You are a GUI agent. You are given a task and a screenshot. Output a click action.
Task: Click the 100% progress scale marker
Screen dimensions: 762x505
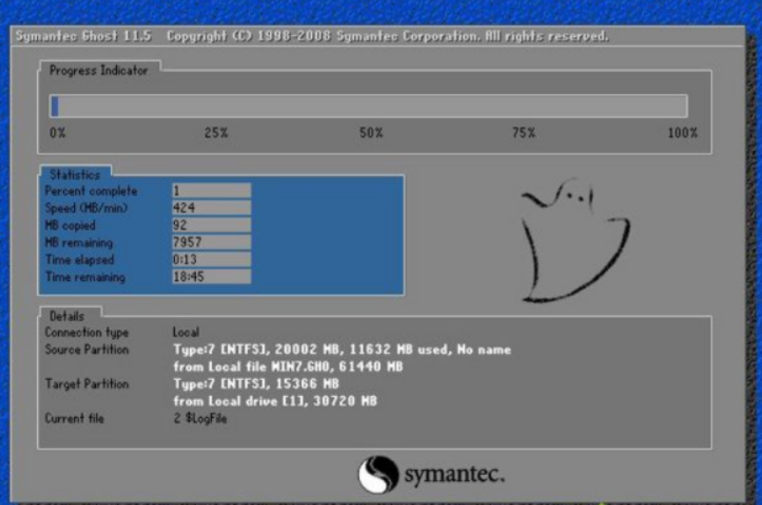(x=682, y=133)
